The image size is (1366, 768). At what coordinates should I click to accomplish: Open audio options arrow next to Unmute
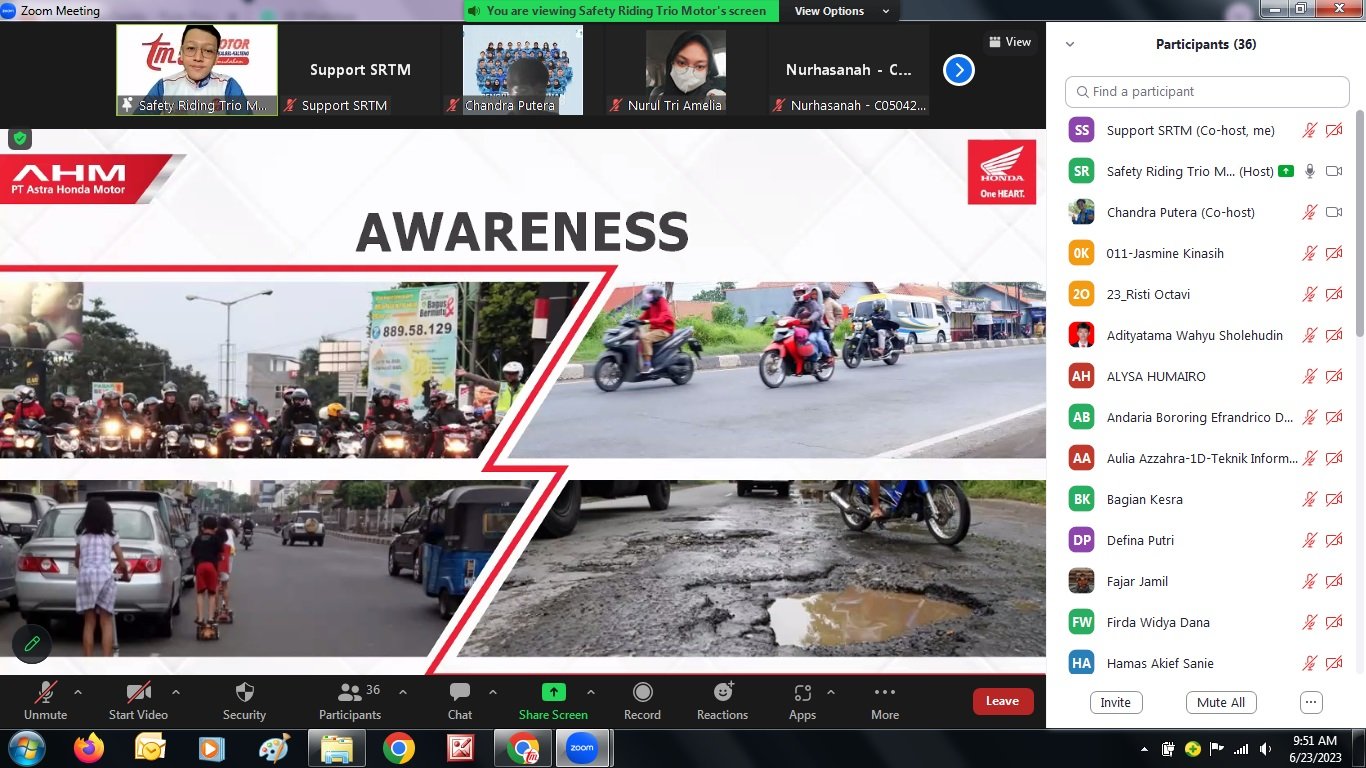pos(78,692)
